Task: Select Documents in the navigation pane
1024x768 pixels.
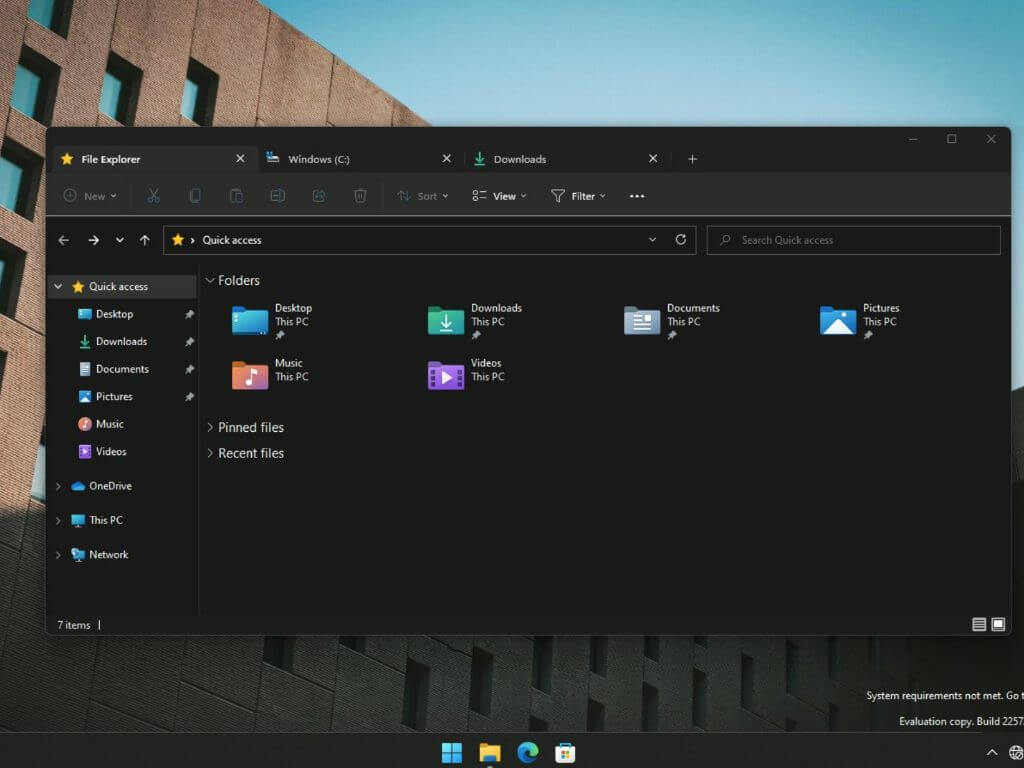Action: 123,369
